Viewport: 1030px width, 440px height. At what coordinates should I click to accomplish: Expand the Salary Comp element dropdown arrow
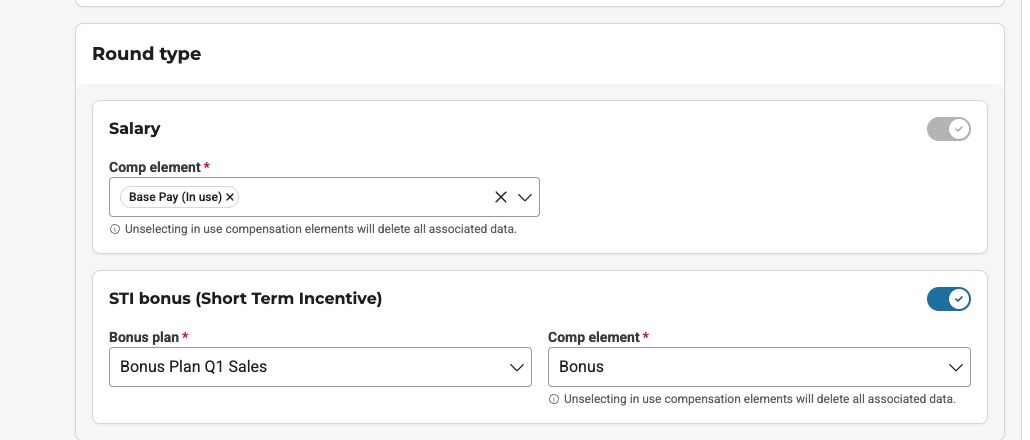pos(525,197)
